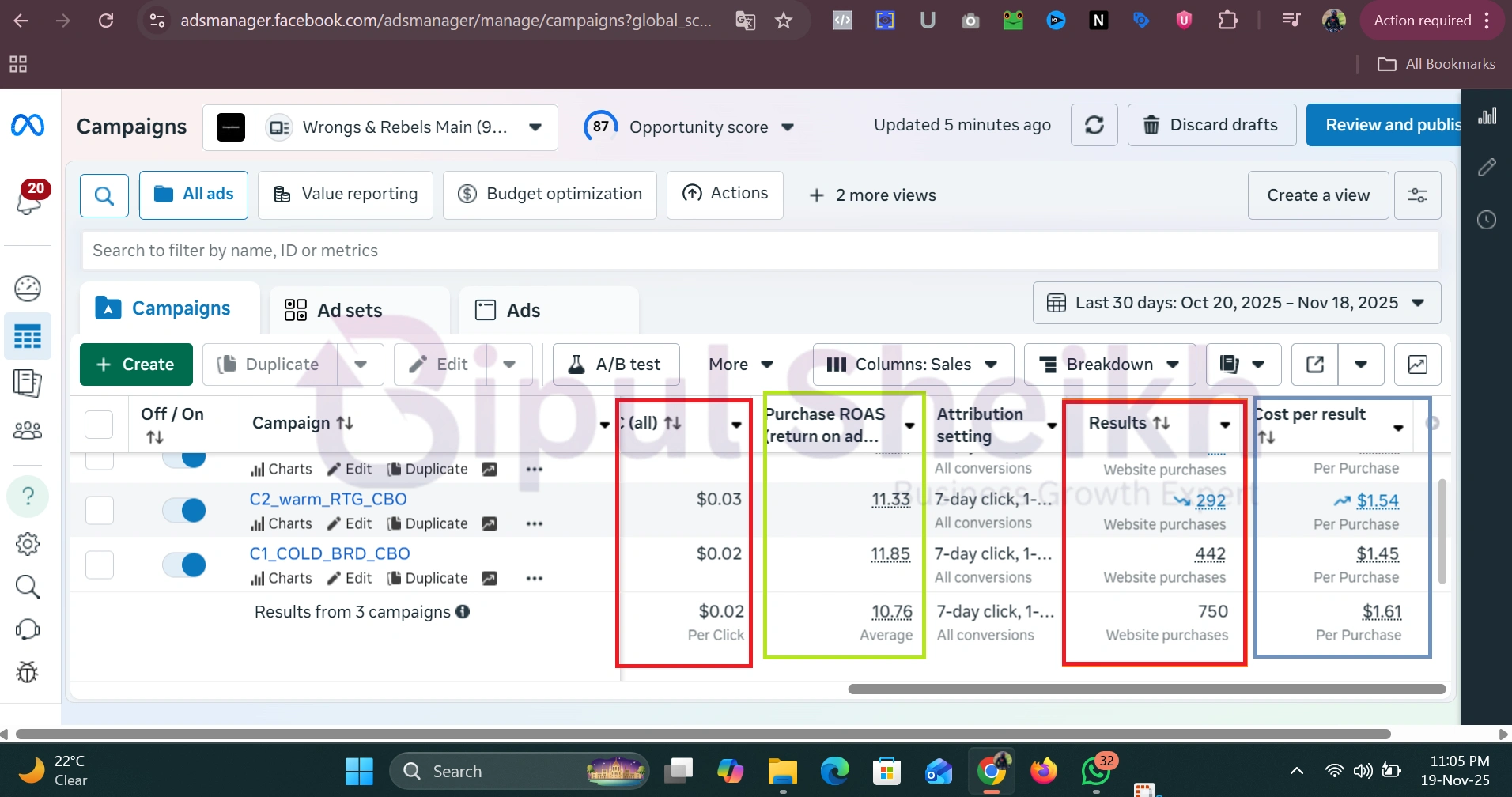Open notifications bell with 20 badge
Viewport: 1512px width, 797px height.
29,199
